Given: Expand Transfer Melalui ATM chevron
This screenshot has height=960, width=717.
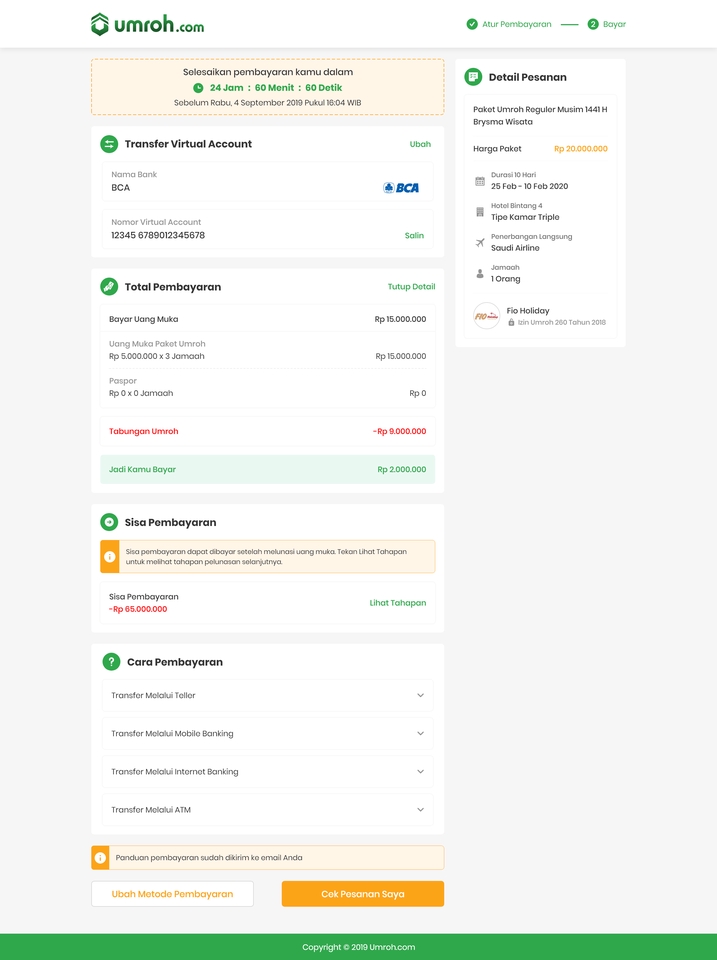Looking at the screenshot, I should click(421, 809).
